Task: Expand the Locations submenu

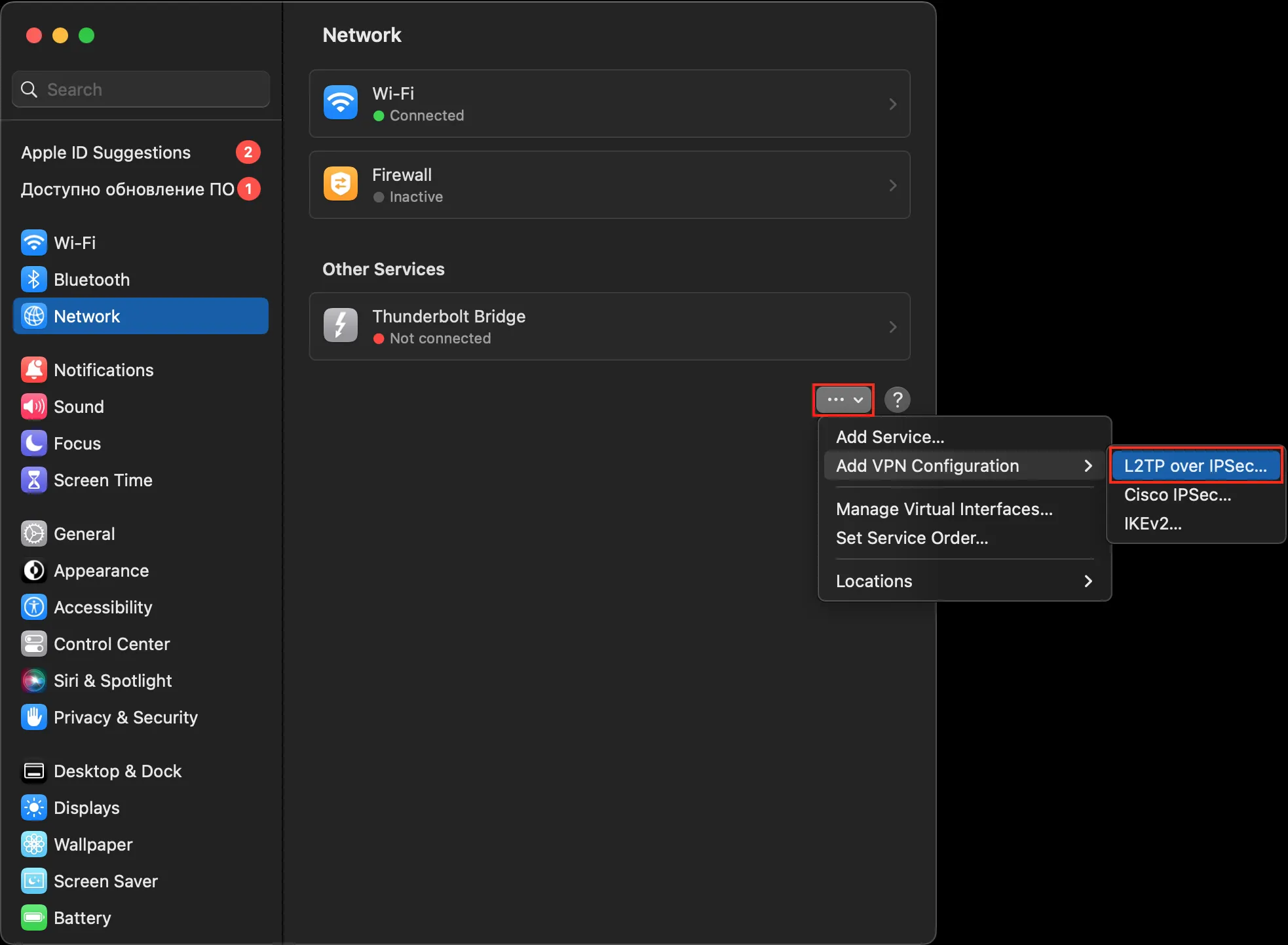Action: 964,581
